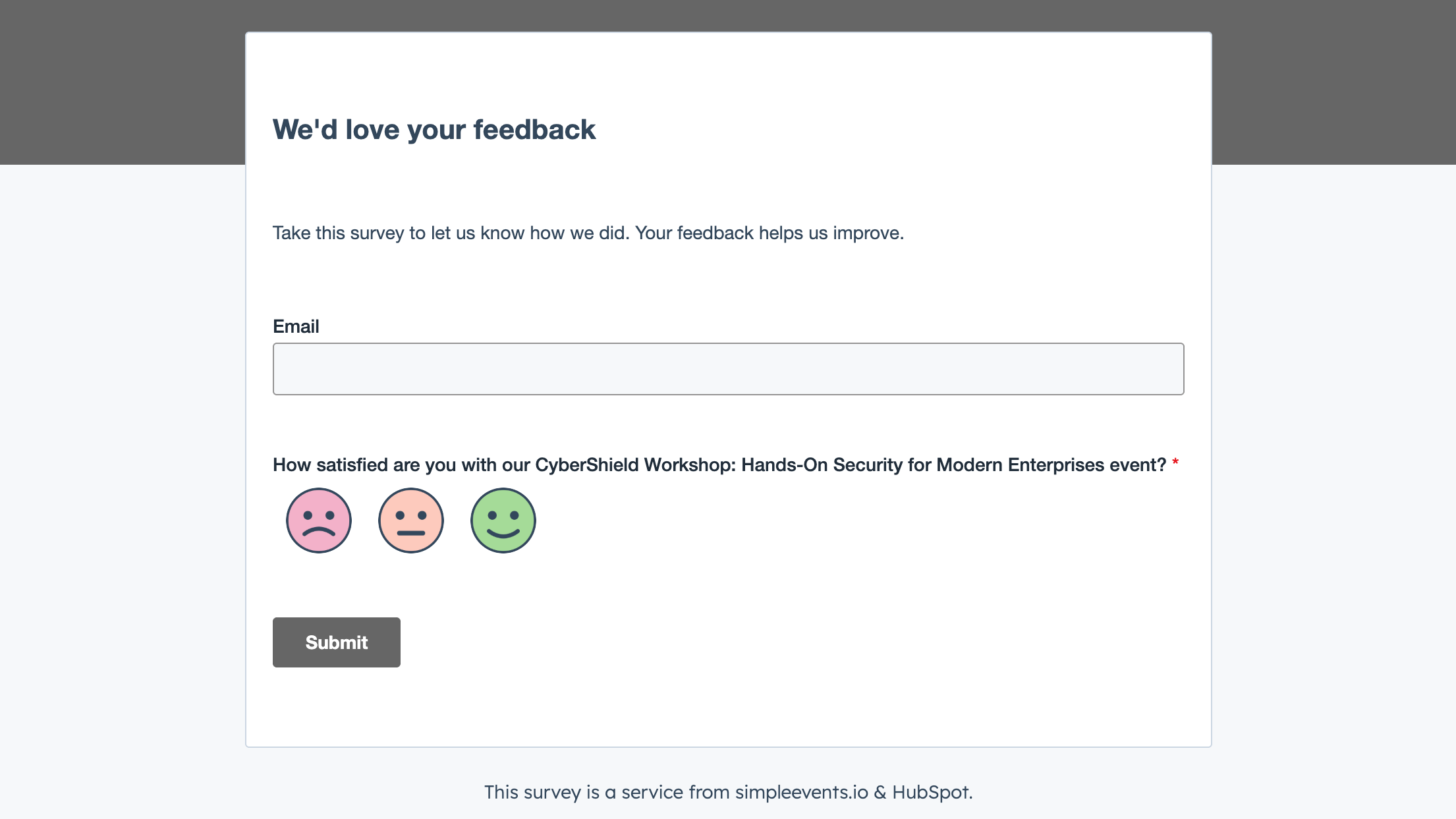
Task: Click the footer service notice text
Action: point(727,793)
